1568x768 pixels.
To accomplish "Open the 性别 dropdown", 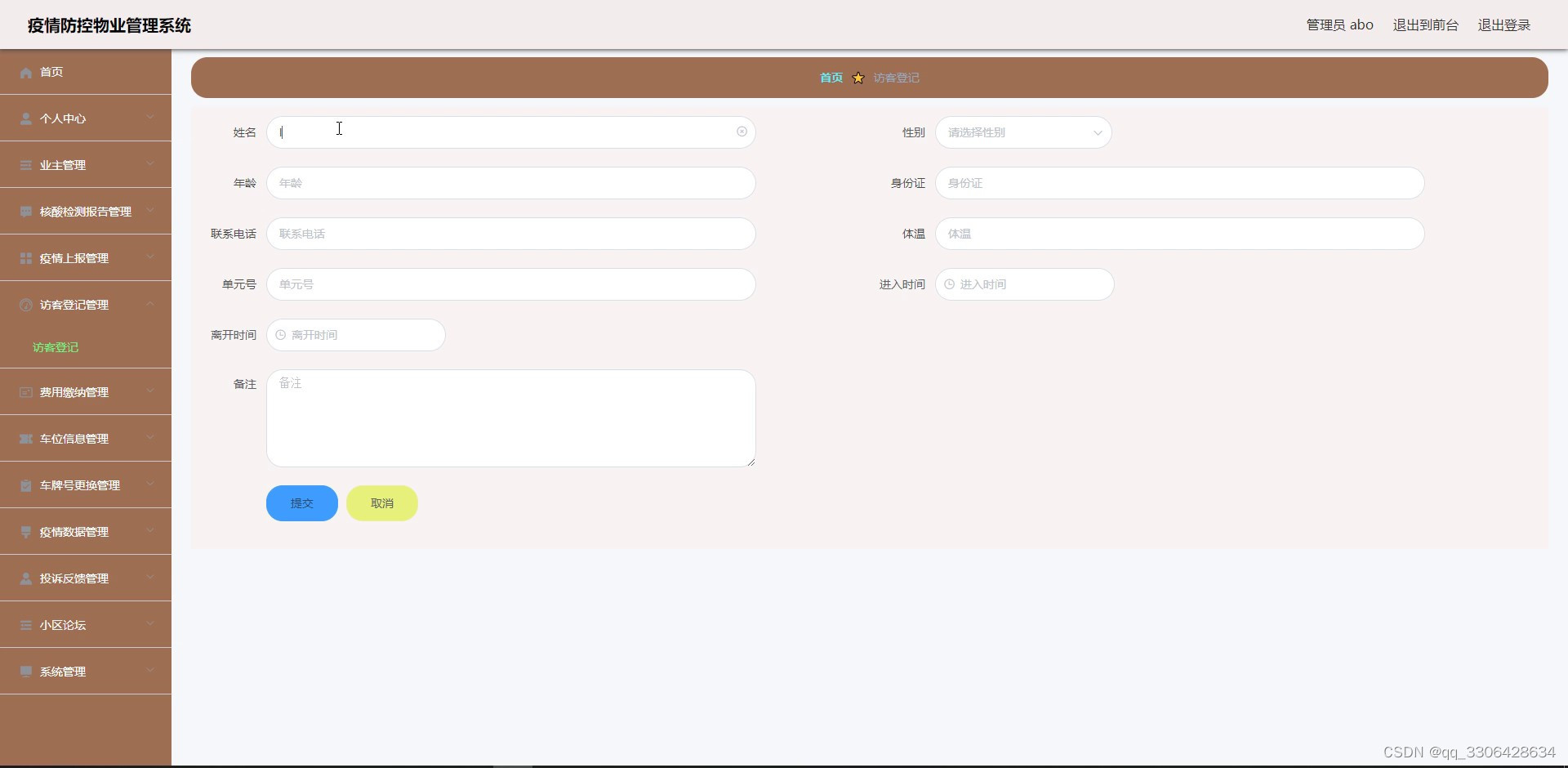I will (1023, 132).
